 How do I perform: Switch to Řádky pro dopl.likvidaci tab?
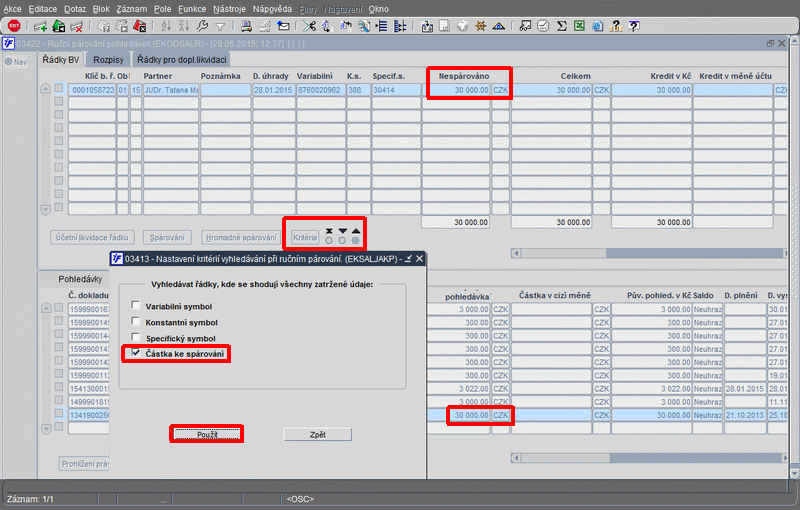click(182, 60)
